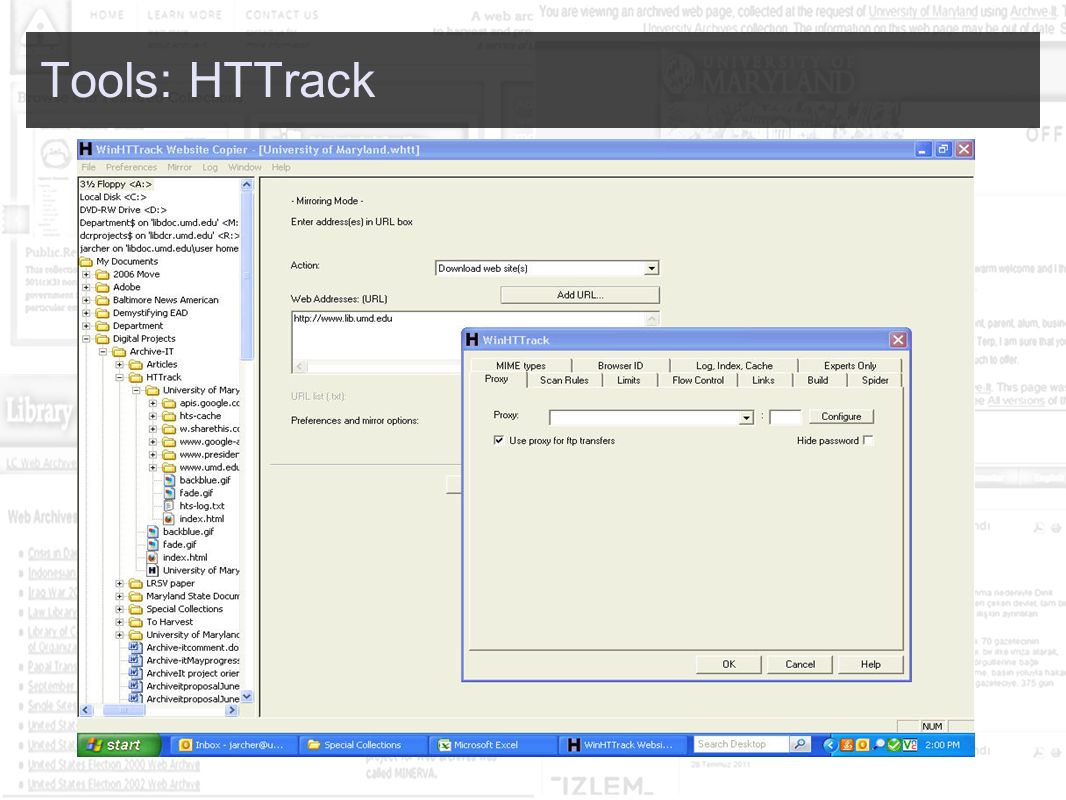The height and width of the screenshot is (800, 1066).
Task: Click the Maryland State Docum folder icon
Action: [135, 597]
